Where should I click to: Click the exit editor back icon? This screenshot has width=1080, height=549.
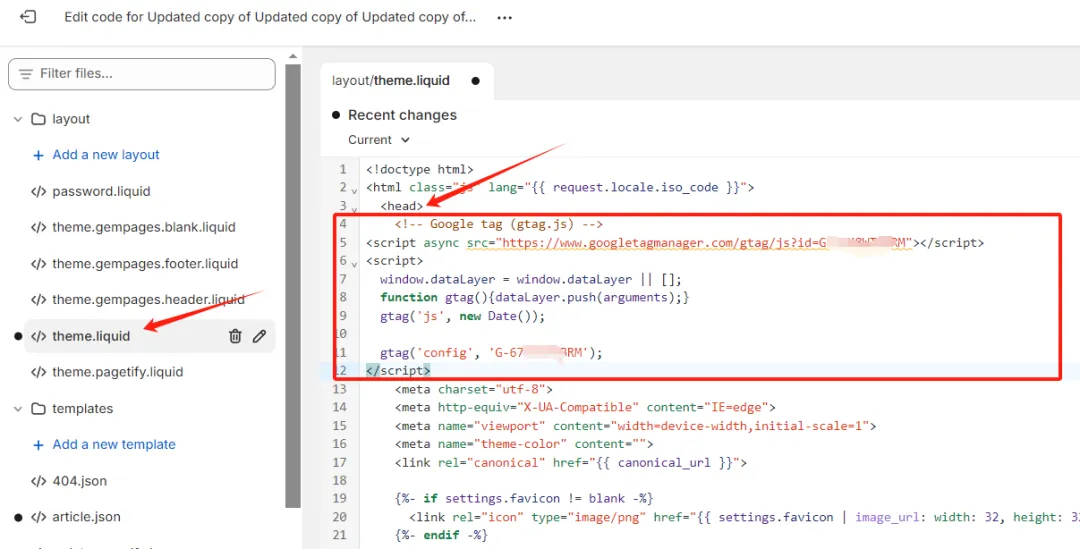pyautogui.click(x=28, y=17)
